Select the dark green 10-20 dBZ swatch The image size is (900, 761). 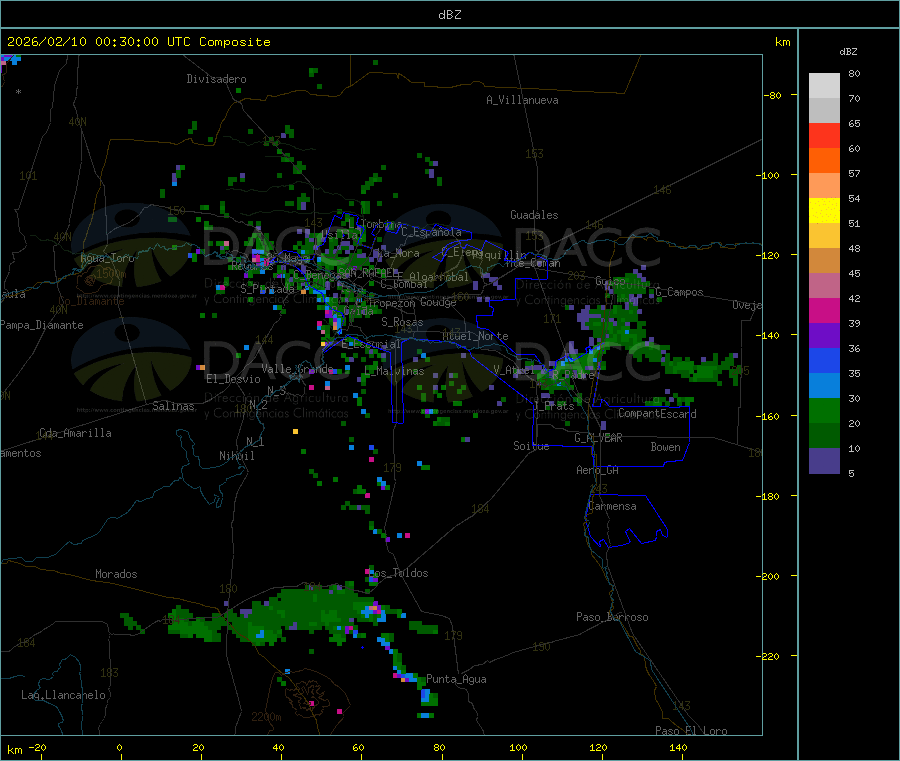coord(824,436)
